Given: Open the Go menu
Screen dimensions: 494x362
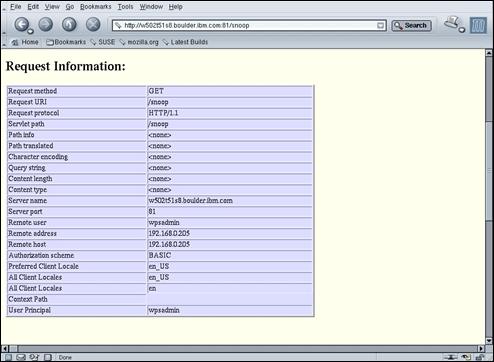Looking at the screenshot, I should coord(70,7).
